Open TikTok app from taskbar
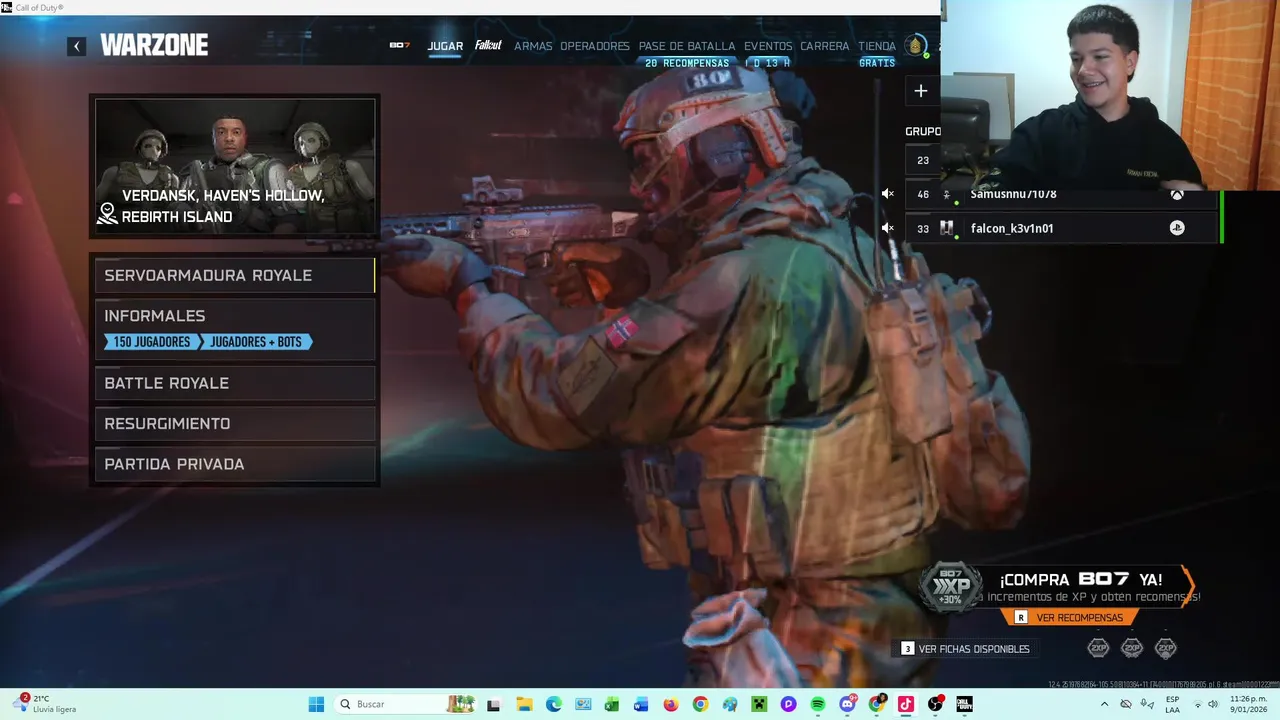Screen dimensions: 1280x720 click(906, 704)
